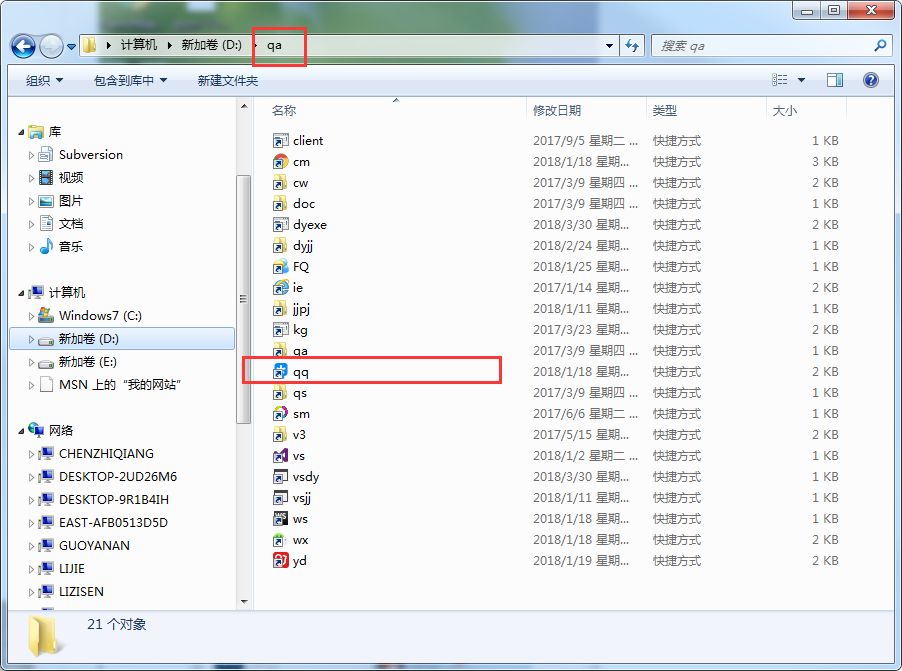Select the doc folder shortcut icon
Image resolution: width=902 pixels, height=671 pixels.
coord(280,204)
